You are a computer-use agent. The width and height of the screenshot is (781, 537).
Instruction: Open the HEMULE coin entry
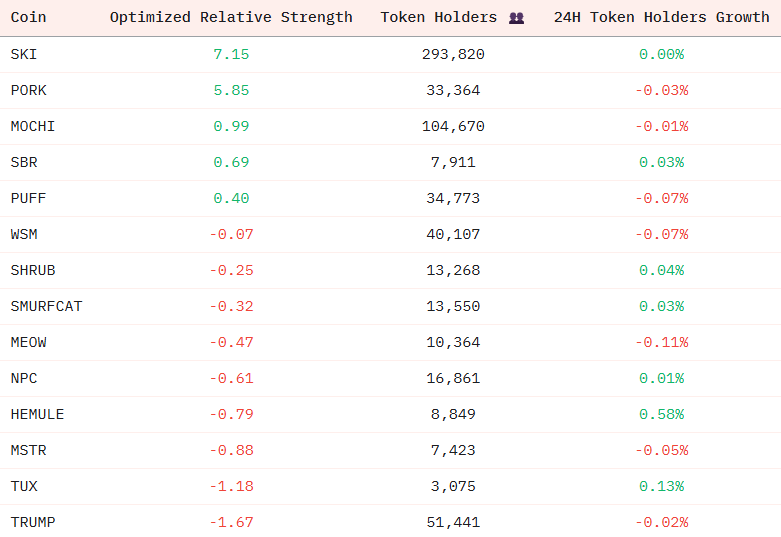(37, 414)
